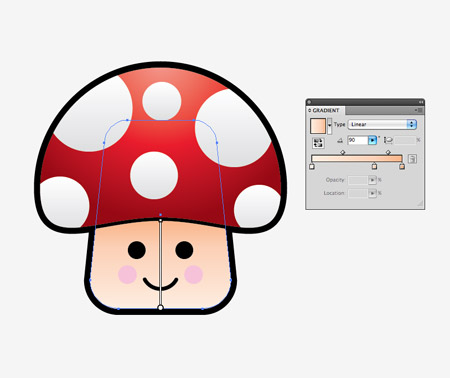Open the angle value dropdown arrow

pos(372,140)
